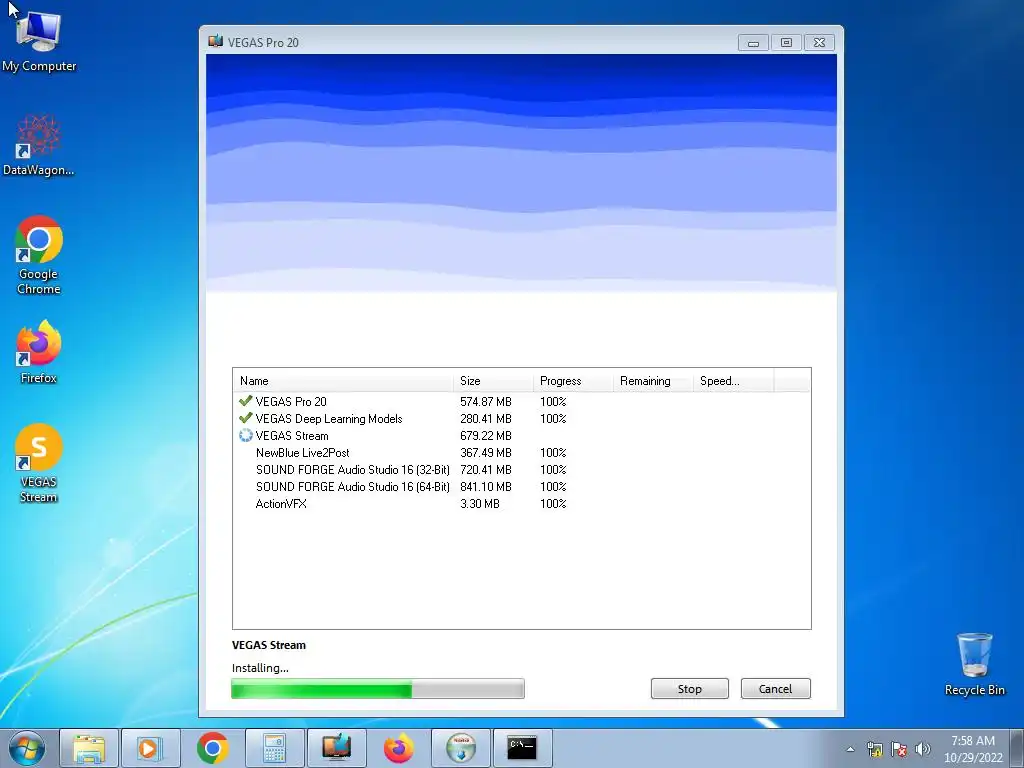Viewport: 1024px width, 768px height.
Task: Open the Recycle Bin on the desktop
Action: pyautogui.click(x=974, y=664)
